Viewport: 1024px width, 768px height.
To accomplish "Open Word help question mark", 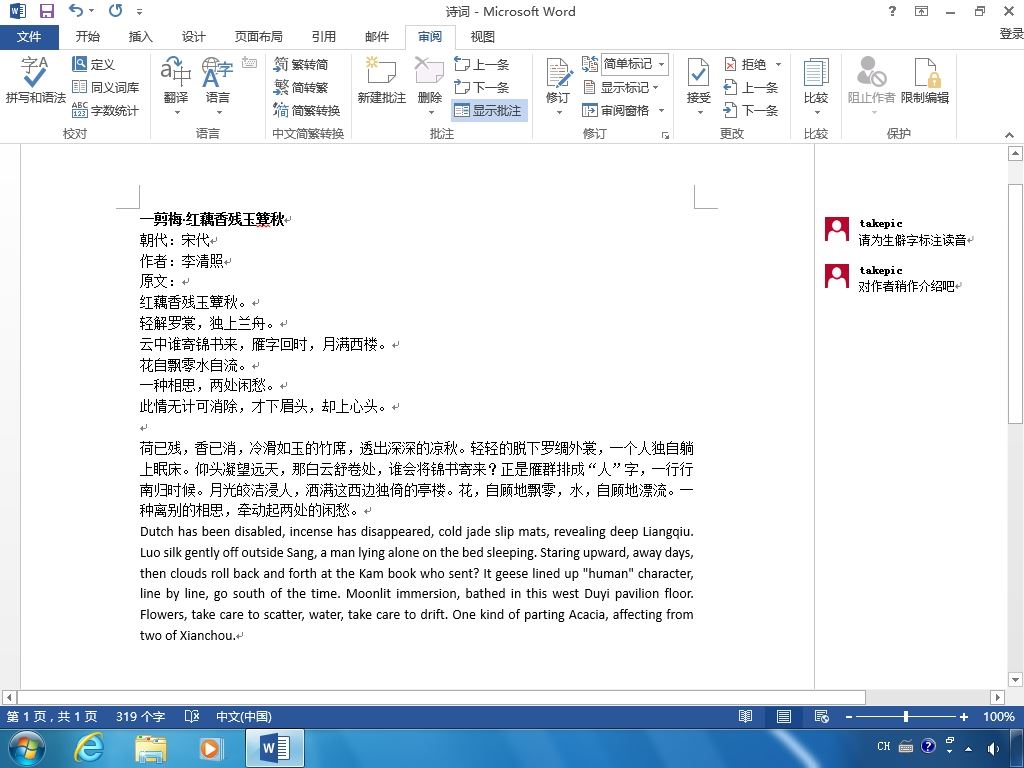I will click(x=892, y=11).
